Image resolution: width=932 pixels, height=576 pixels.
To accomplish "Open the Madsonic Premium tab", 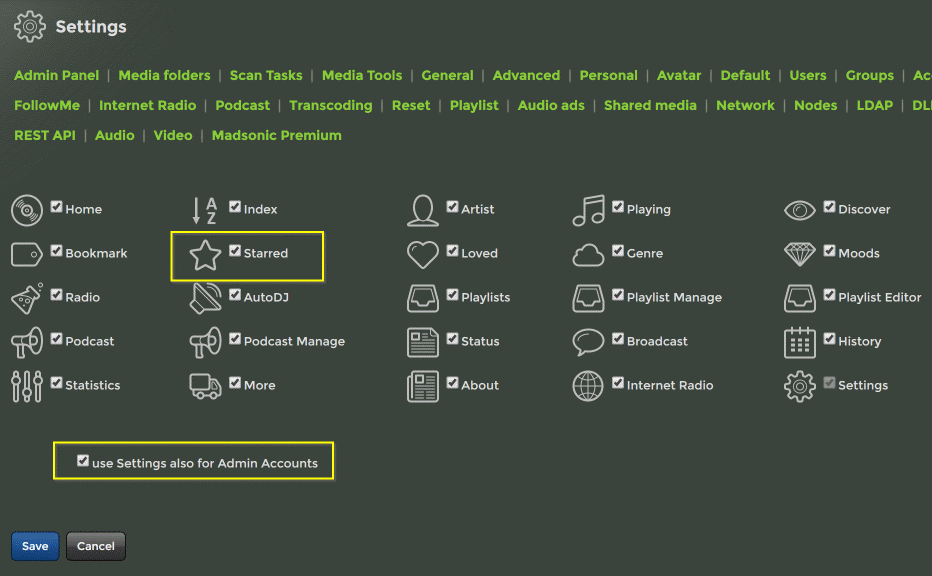I will click(x=276, y=135).
